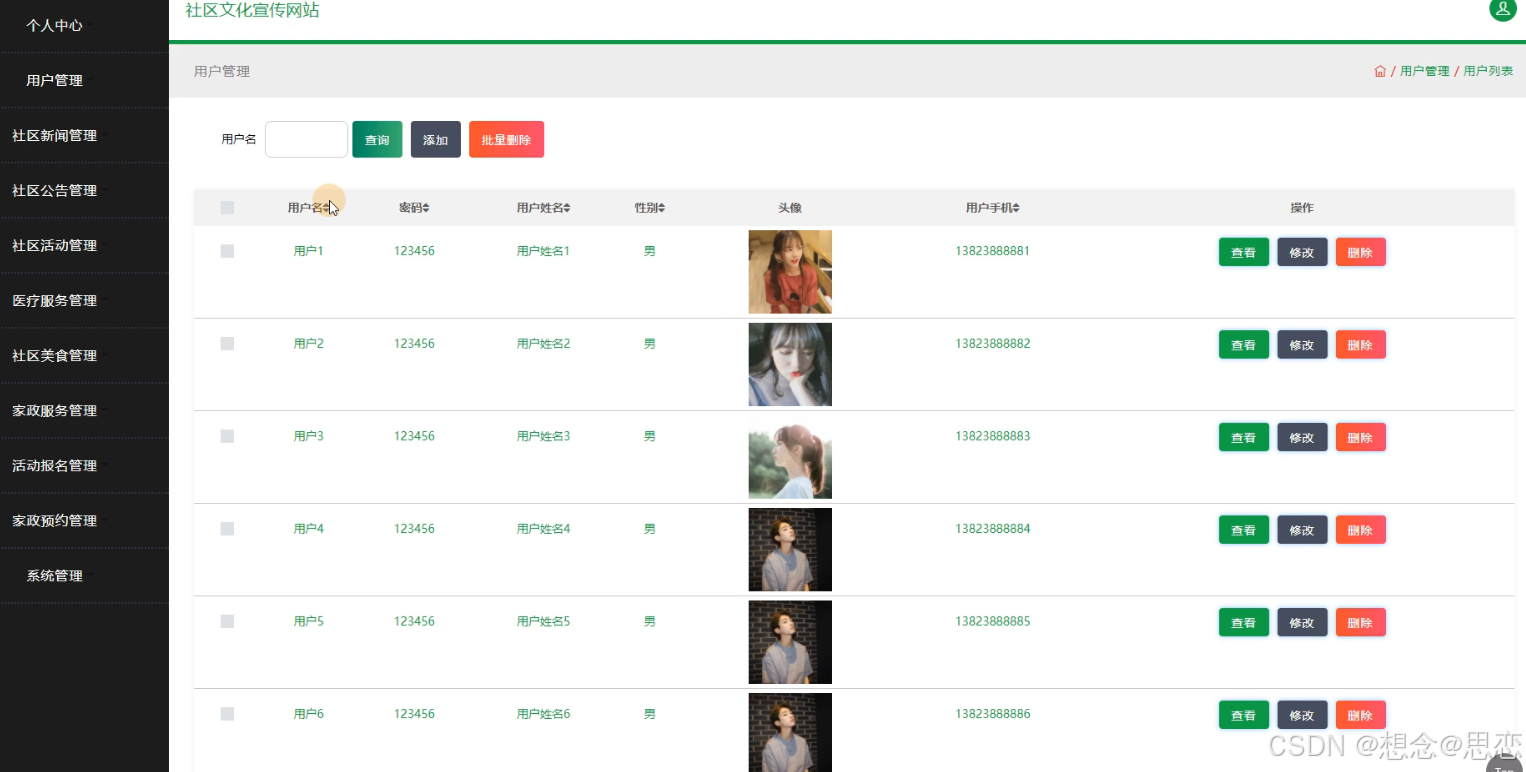This screenshot has height=772, width=1526.
Task: Expand 医疗服务管理 sidebar menu
Action: [84, 300]
